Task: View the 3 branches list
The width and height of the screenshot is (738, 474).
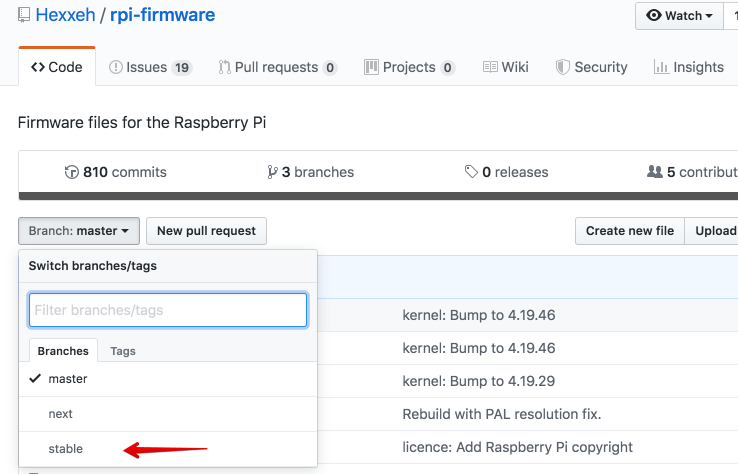Action: pos(311,172)
